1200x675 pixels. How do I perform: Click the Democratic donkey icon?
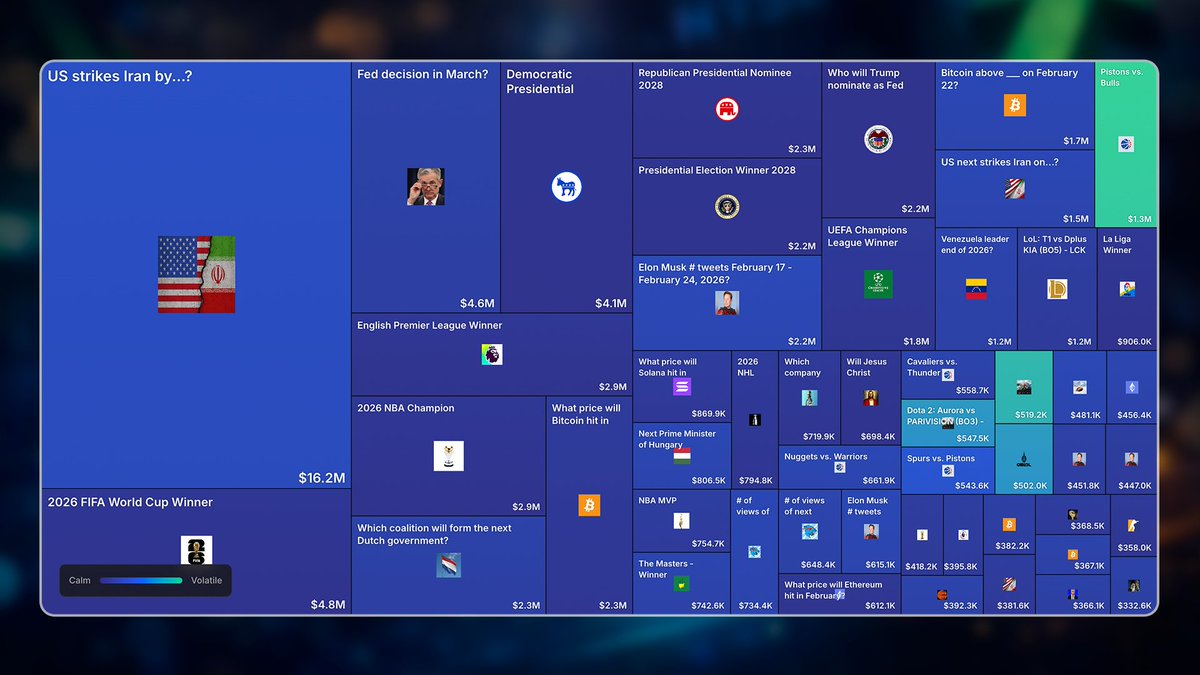point(566,187)
